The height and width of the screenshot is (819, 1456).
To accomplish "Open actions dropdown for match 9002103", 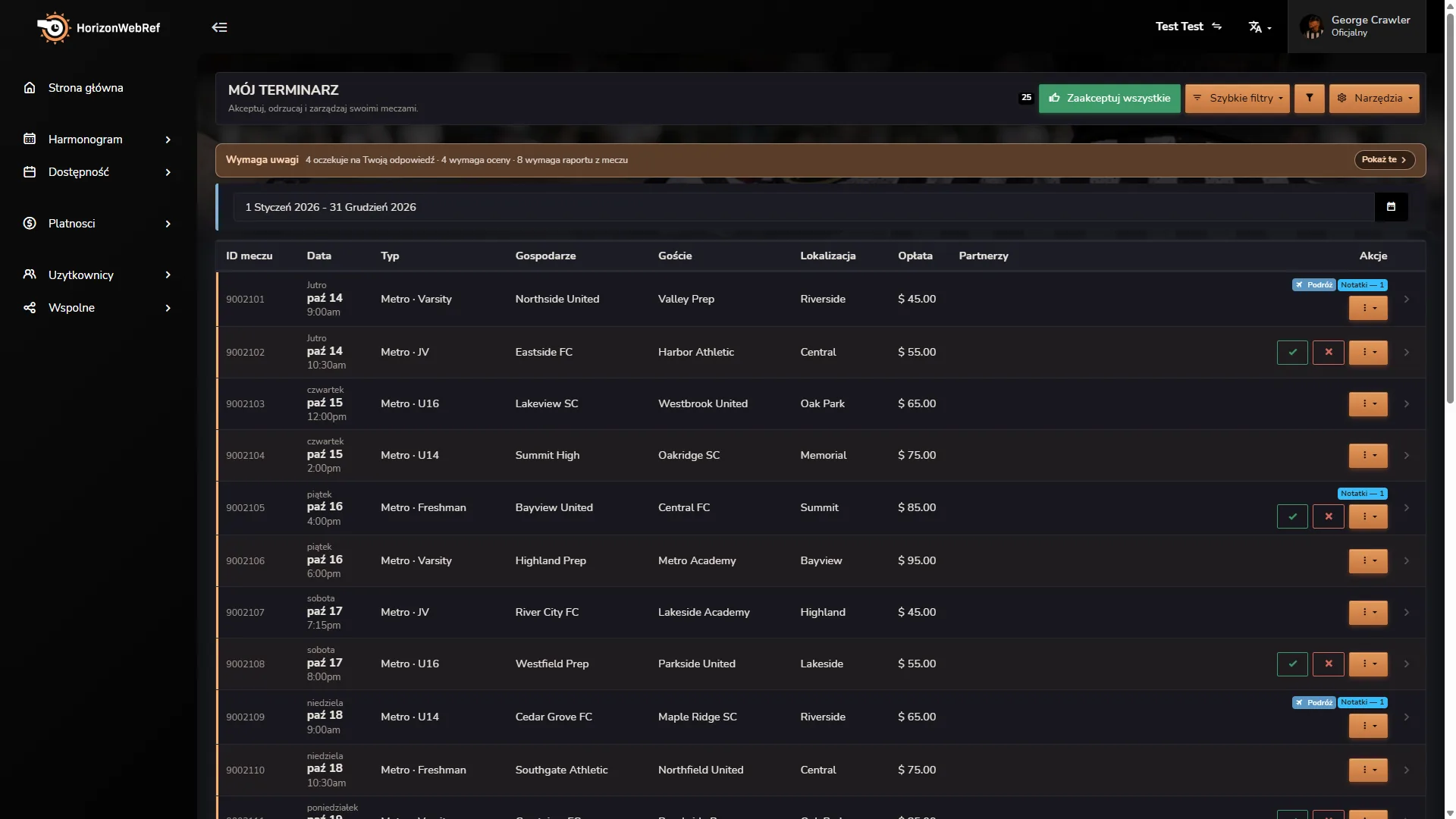I will 1368,404.
